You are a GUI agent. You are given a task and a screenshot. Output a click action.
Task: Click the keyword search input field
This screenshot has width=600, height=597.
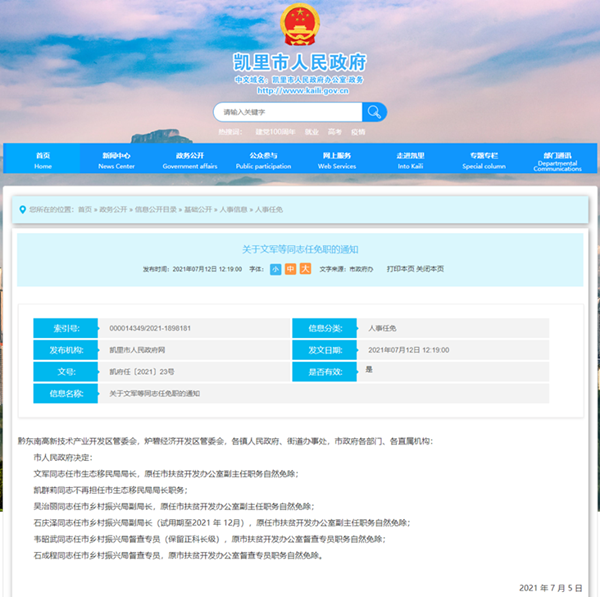(x=287, y=111)
